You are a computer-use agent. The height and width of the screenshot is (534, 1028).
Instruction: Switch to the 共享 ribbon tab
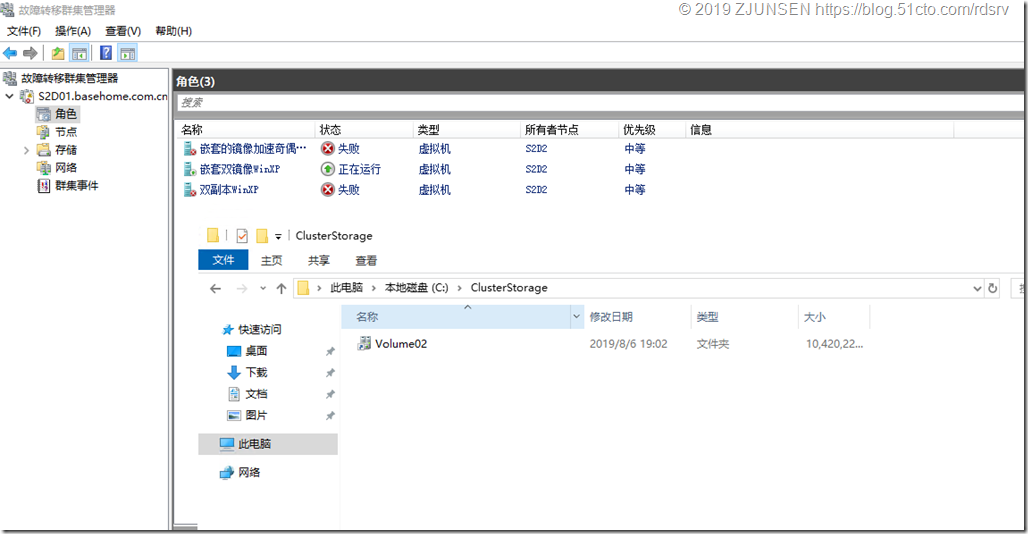tap(319, 260)
